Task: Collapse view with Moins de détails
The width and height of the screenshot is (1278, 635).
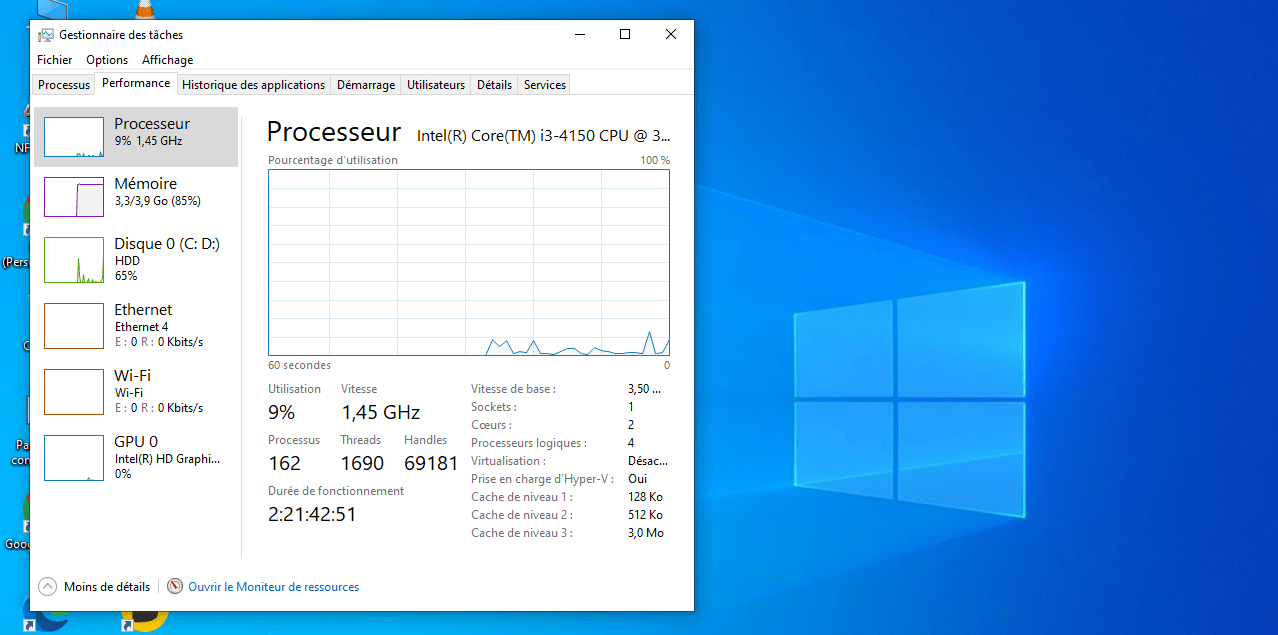Action: click(95, 587)
